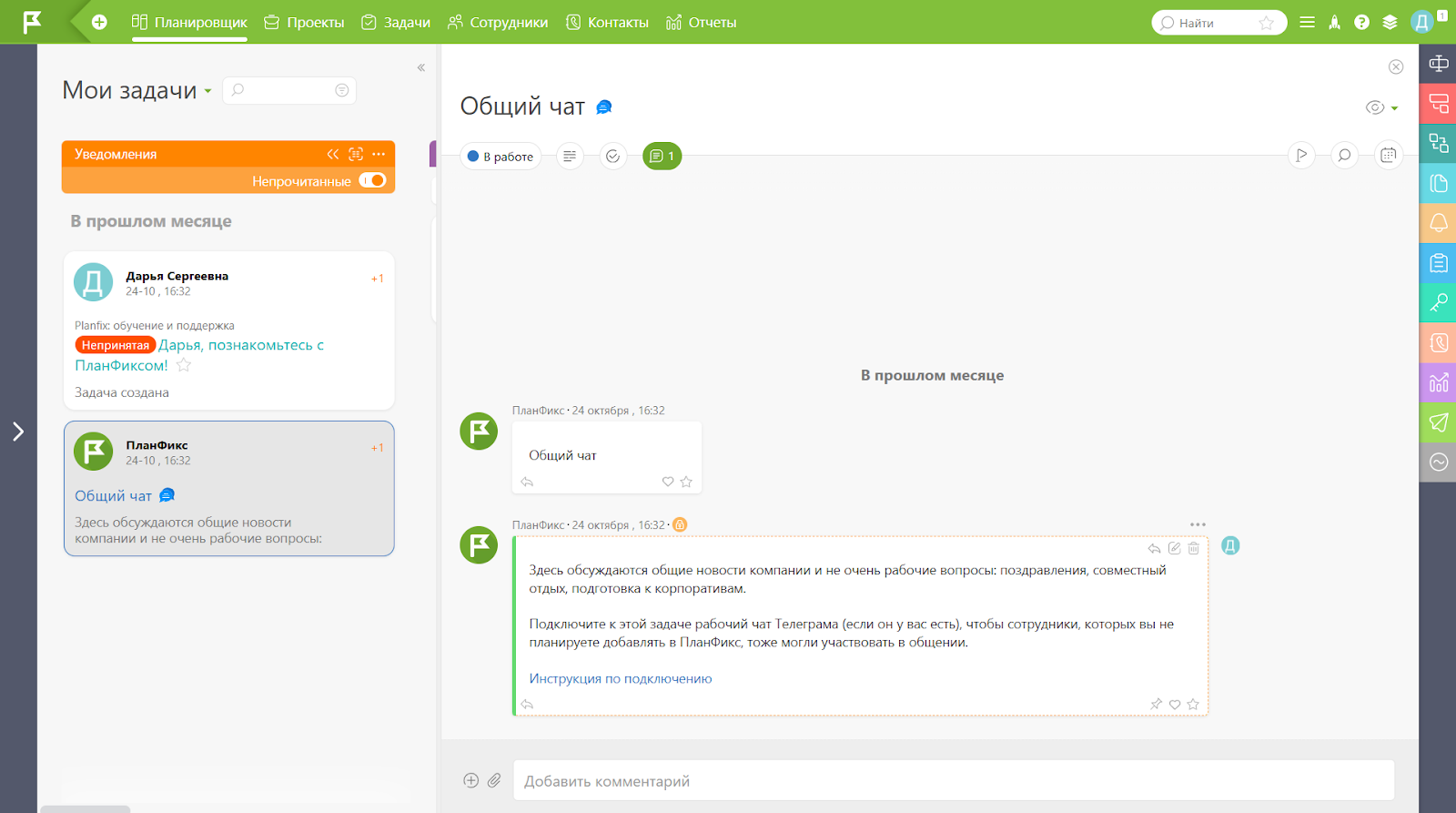Open the bell notifications icon in the right sidebar
The image size is (1456, 813).
[1438, 223]
